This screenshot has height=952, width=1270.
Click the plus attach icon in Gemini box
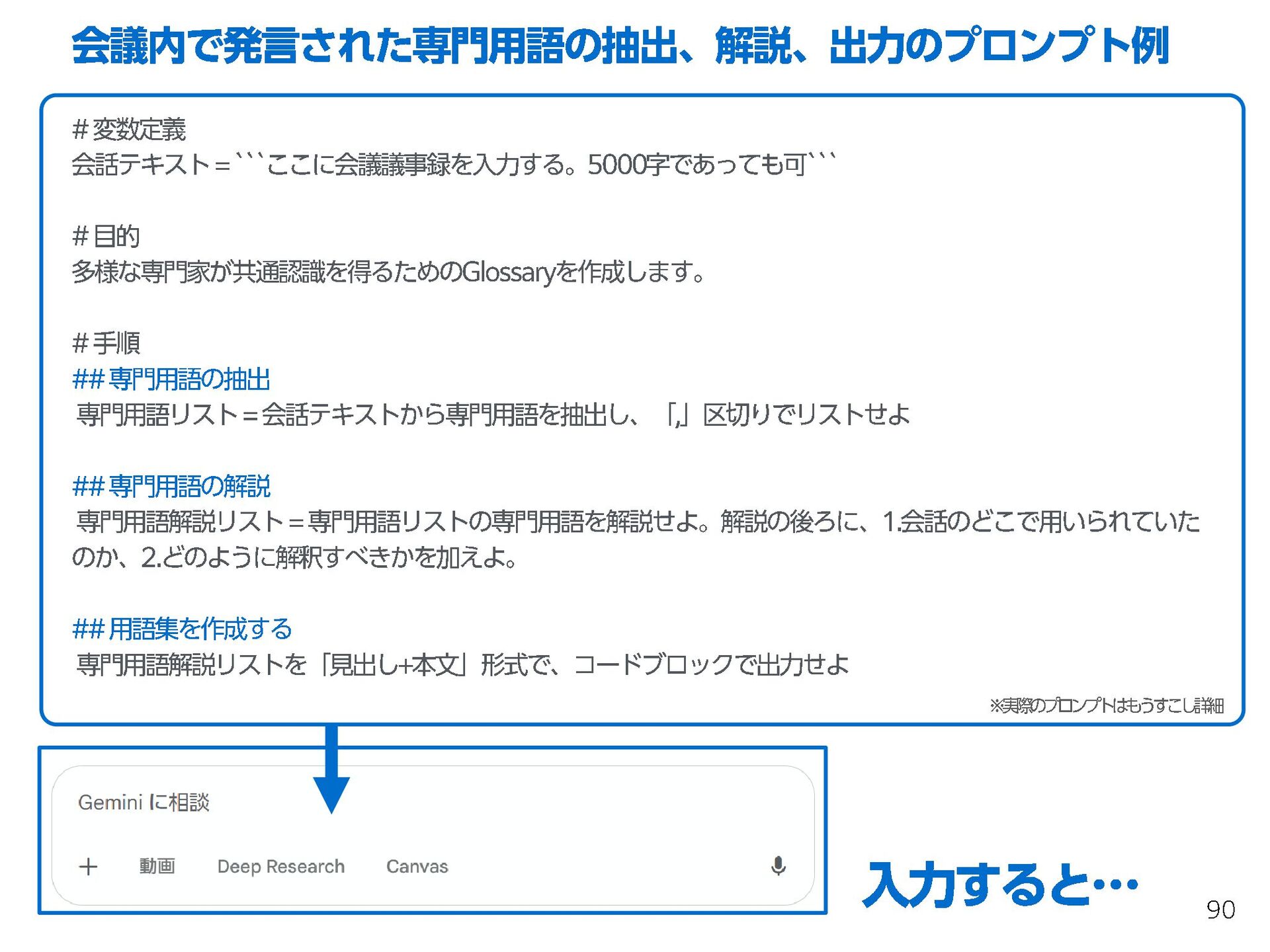coord(88,866)
